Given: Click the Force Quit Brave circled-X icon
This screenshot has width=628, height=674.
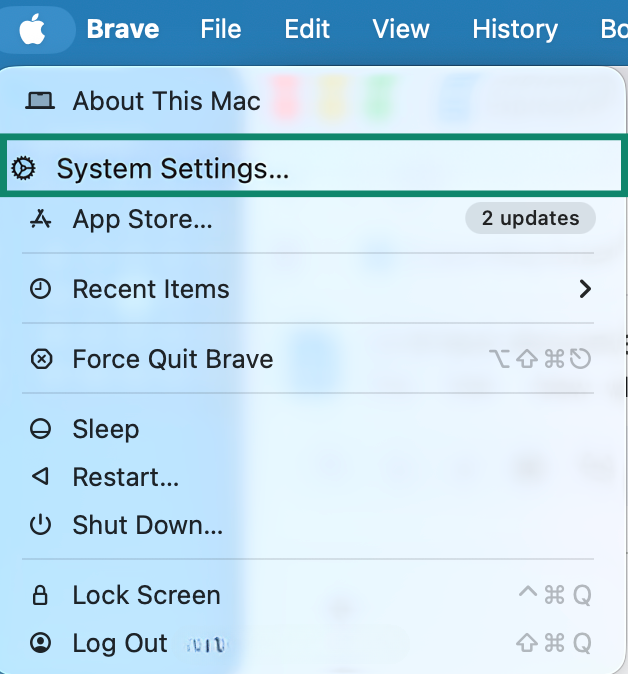Looking at the screenshot, I should (x=41, y=359).
